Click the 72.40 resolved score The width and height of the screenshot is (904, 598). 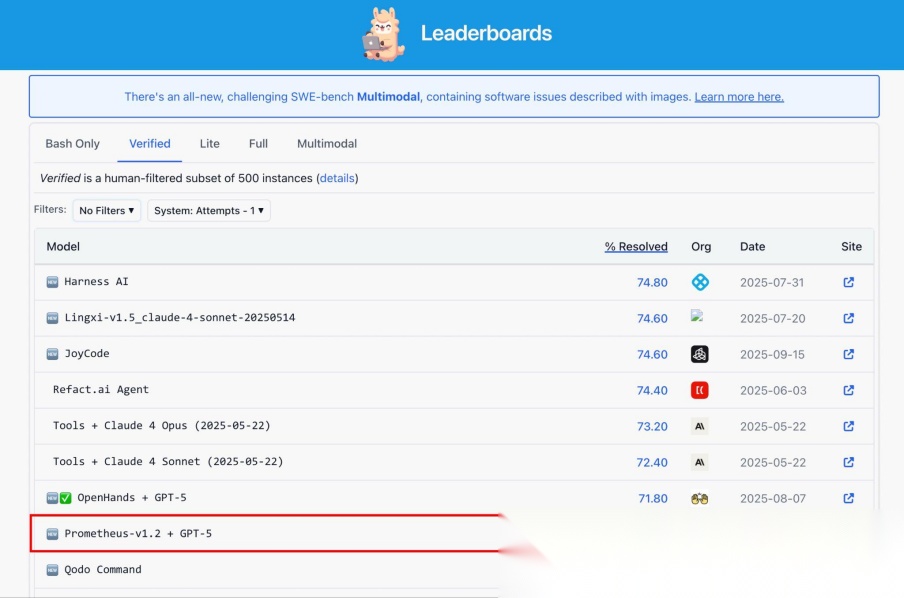click(x=652, y=462)
